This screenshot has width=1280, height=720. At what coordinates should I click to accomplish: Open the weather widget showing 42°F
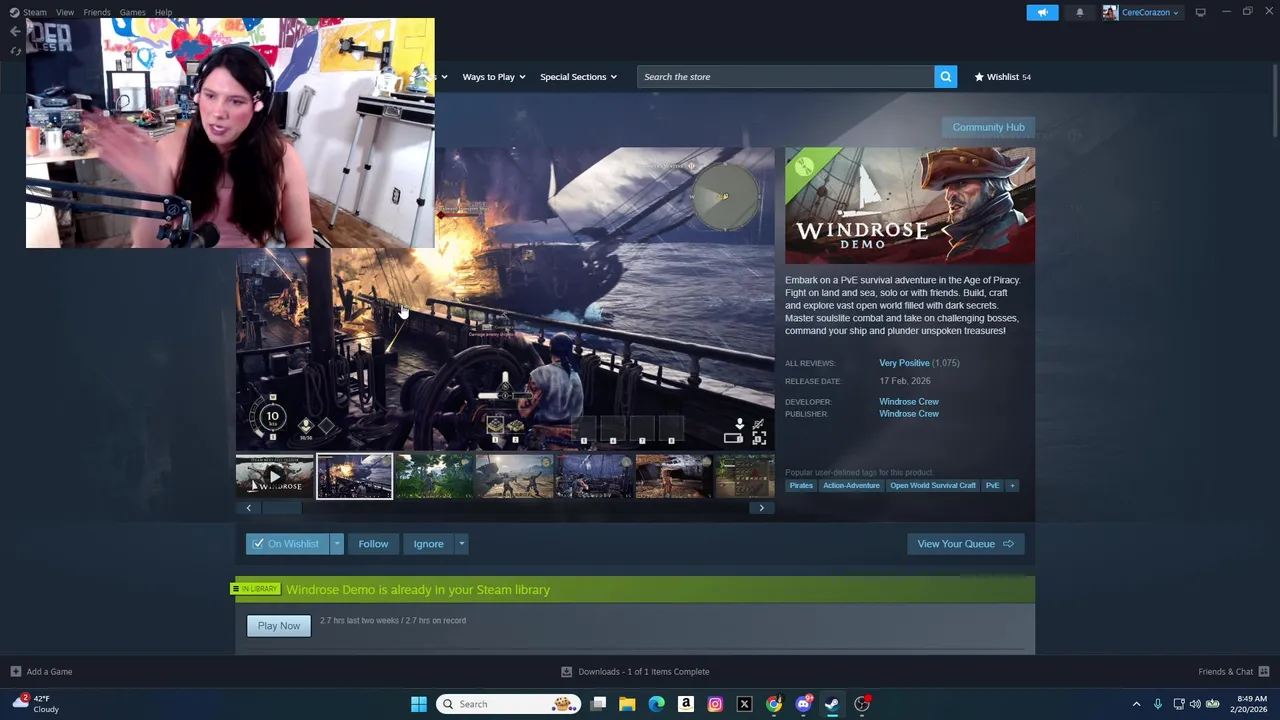tap(36, 704)
